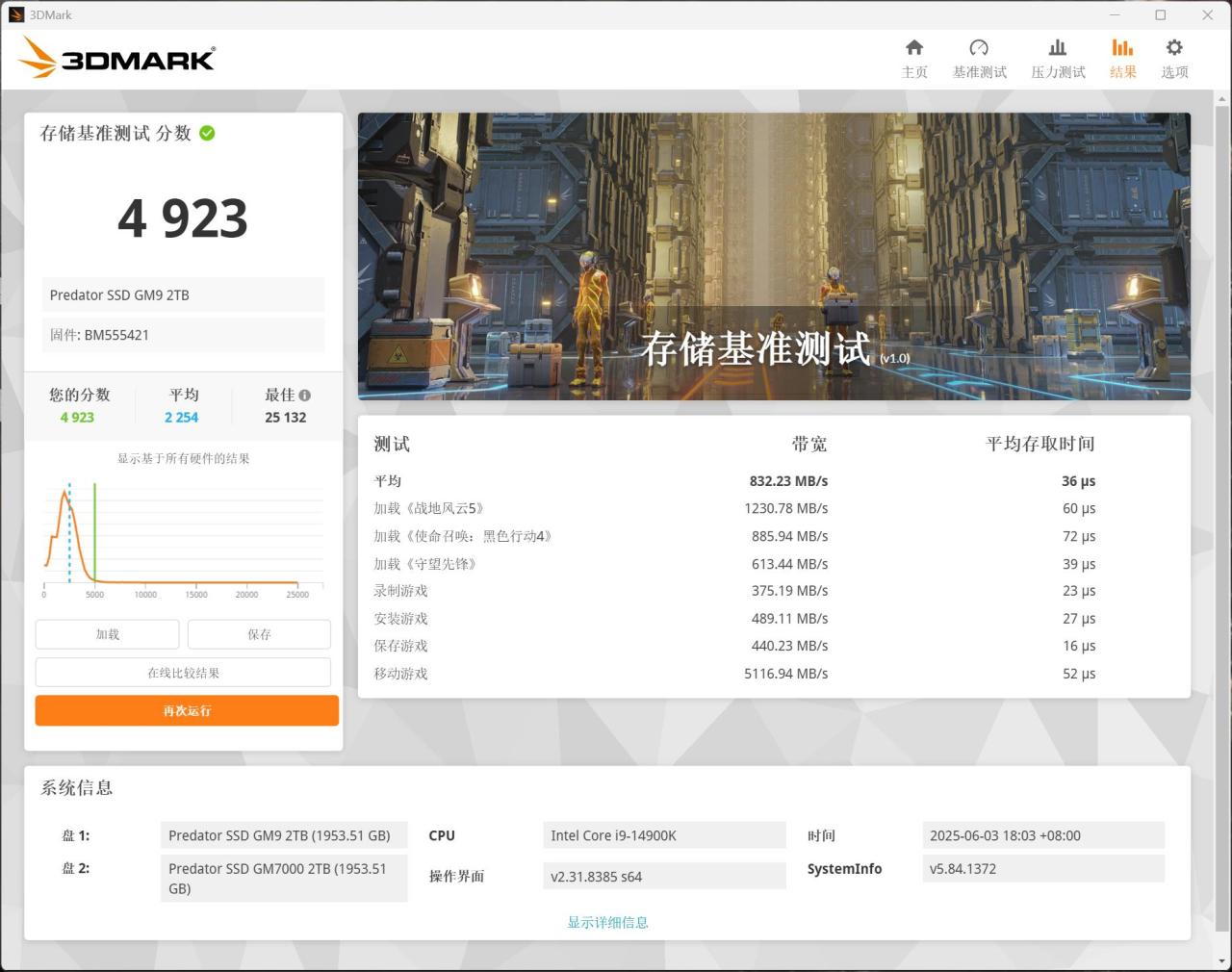Click the 保存 button
1232x972 pixels.
[x=259, y=634]
